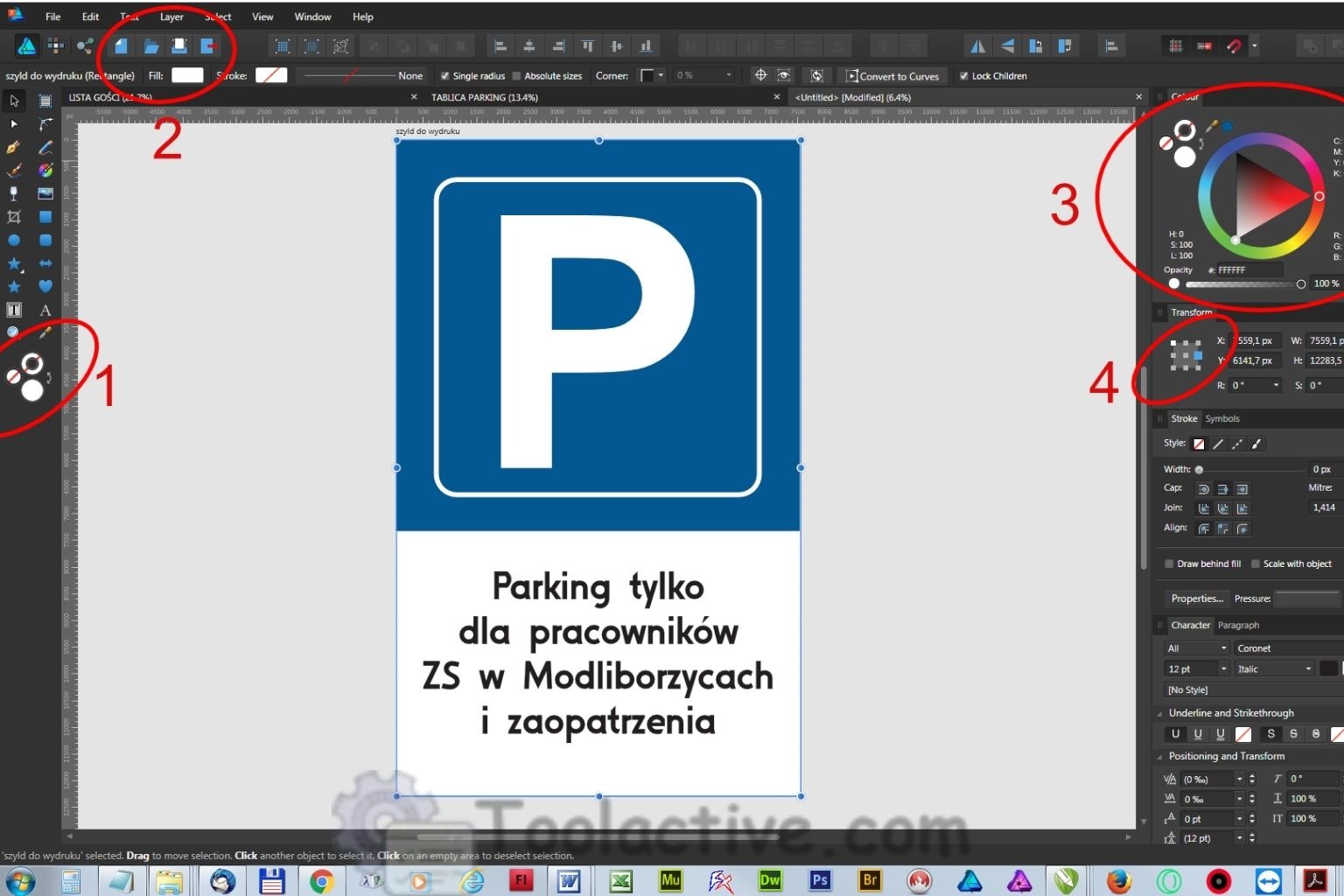Image resolution: width=1344 pixels, height=896 pixels.
Task: Open Google Chrome from the taskbar
Action: tap(321, 881)
